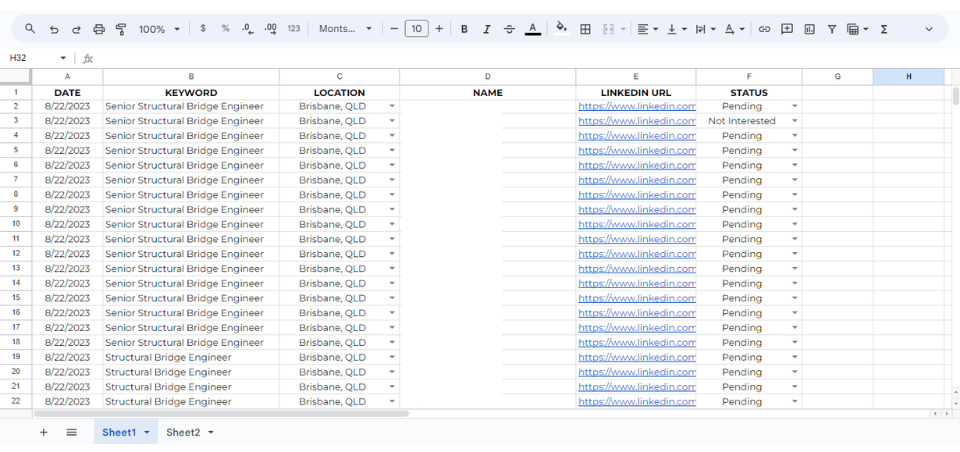Toggle strikethrough formatting

[x=509, y=29]
